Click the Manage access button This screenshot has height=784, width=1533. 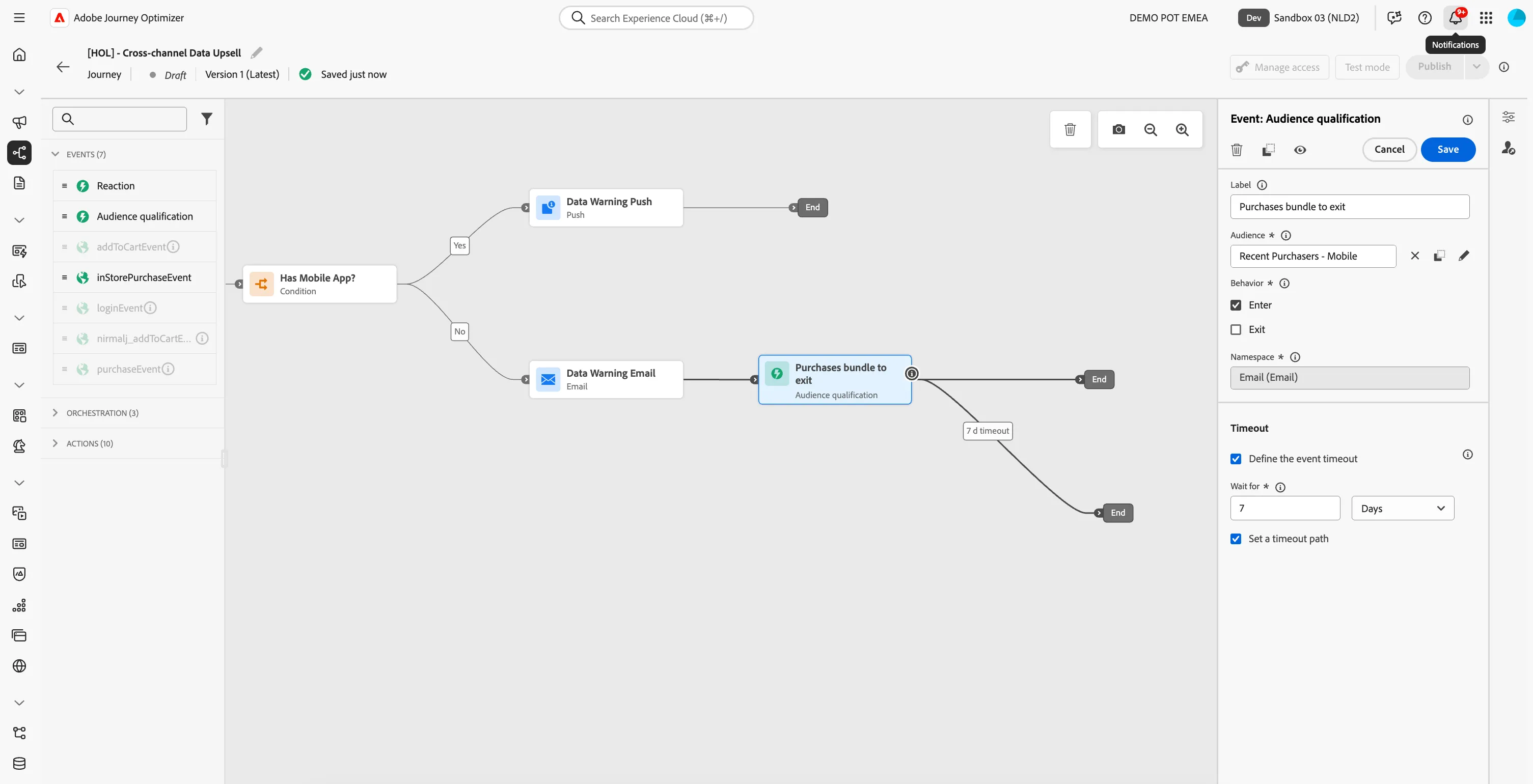(x=1279, y=67)
